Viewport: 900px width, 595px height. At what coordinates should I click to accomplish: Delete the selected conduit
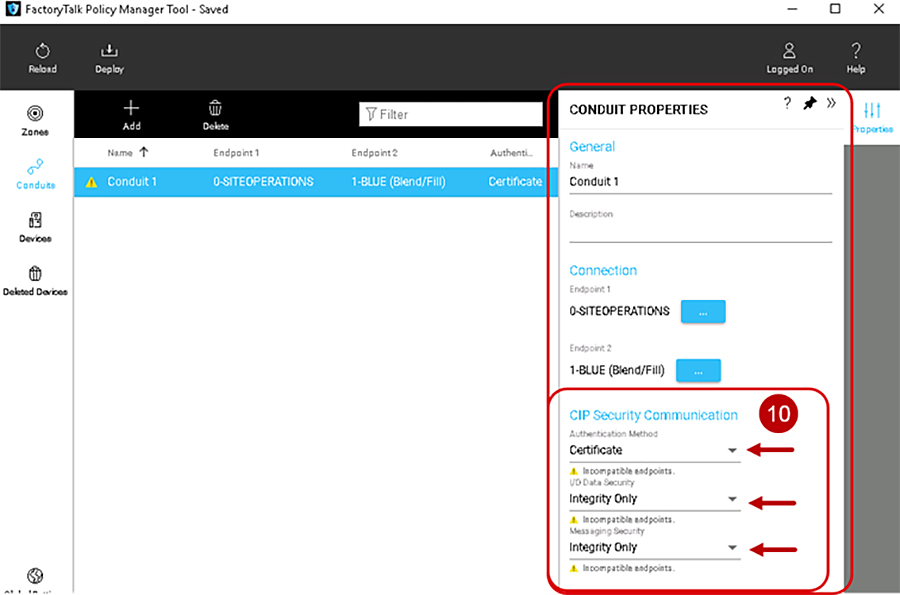(x=215, y=115)
